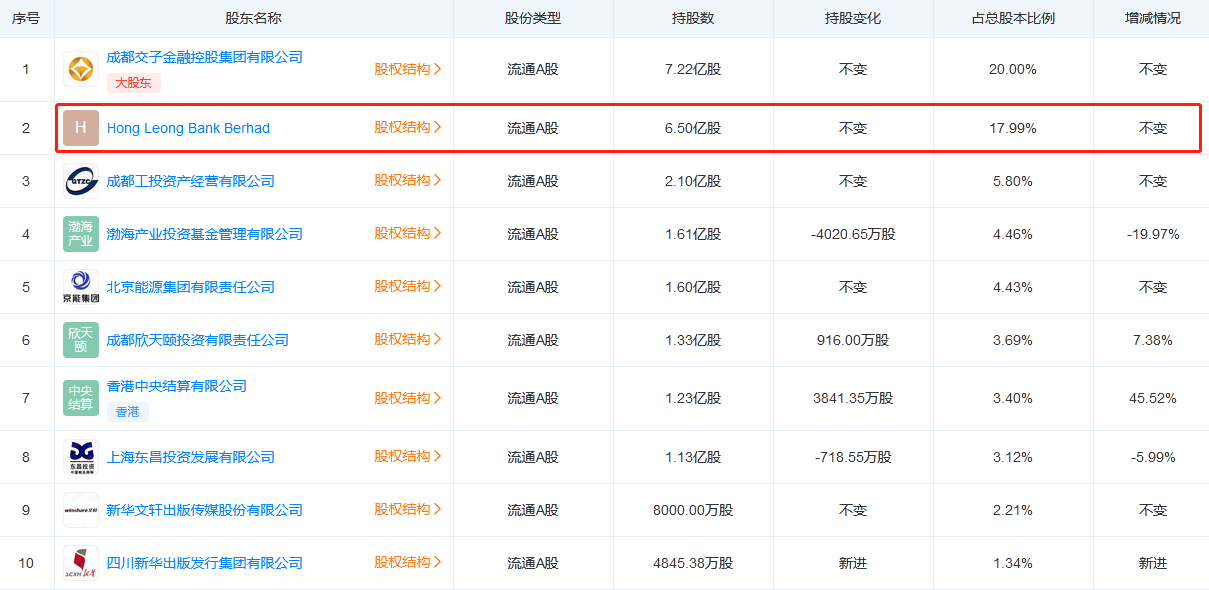
Task: Select the -5.99% change cell
Action: 1153,457
